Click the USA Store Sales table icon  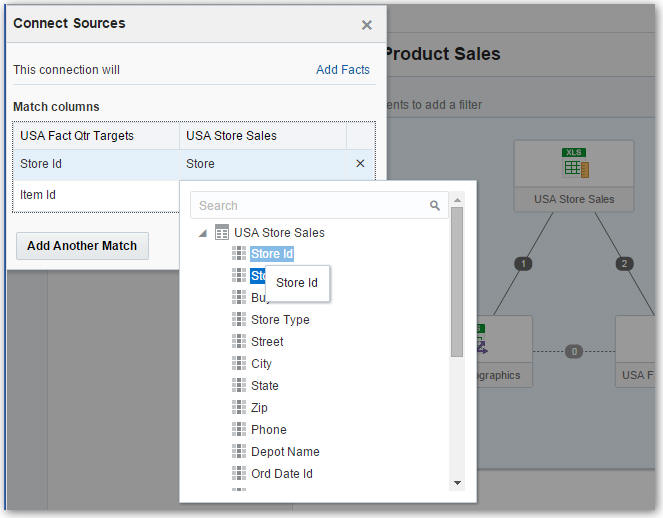(221, 232)
